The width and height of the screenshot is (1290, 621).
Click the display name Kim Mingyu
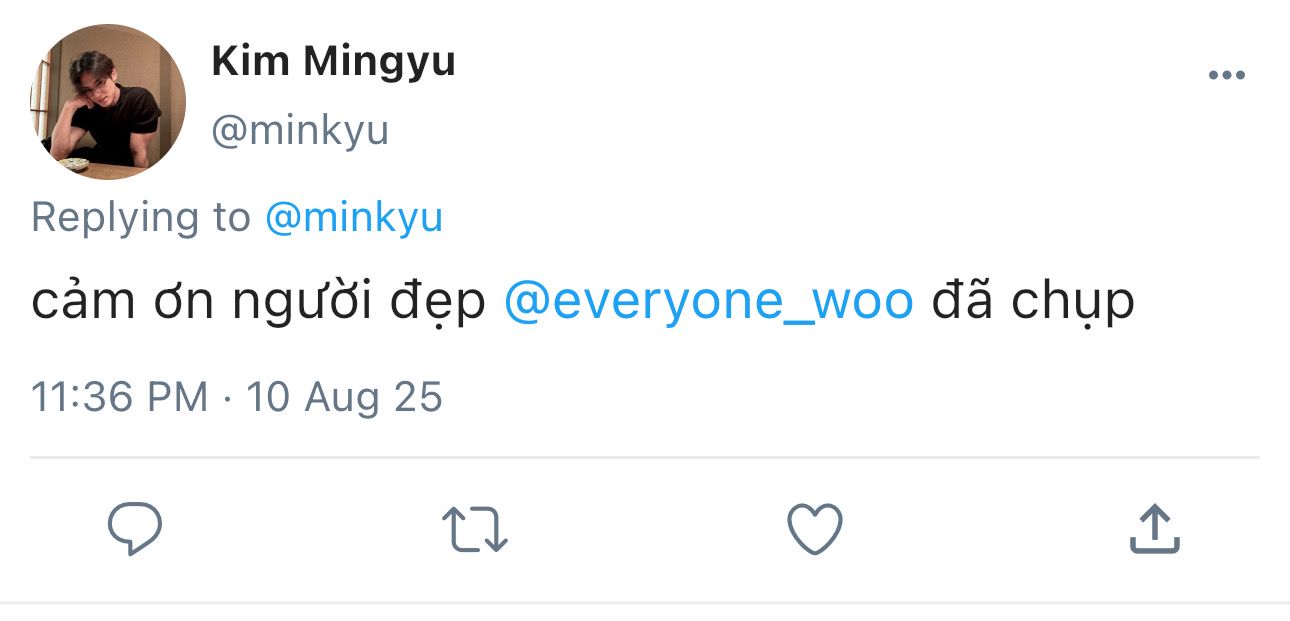(333, 62)
